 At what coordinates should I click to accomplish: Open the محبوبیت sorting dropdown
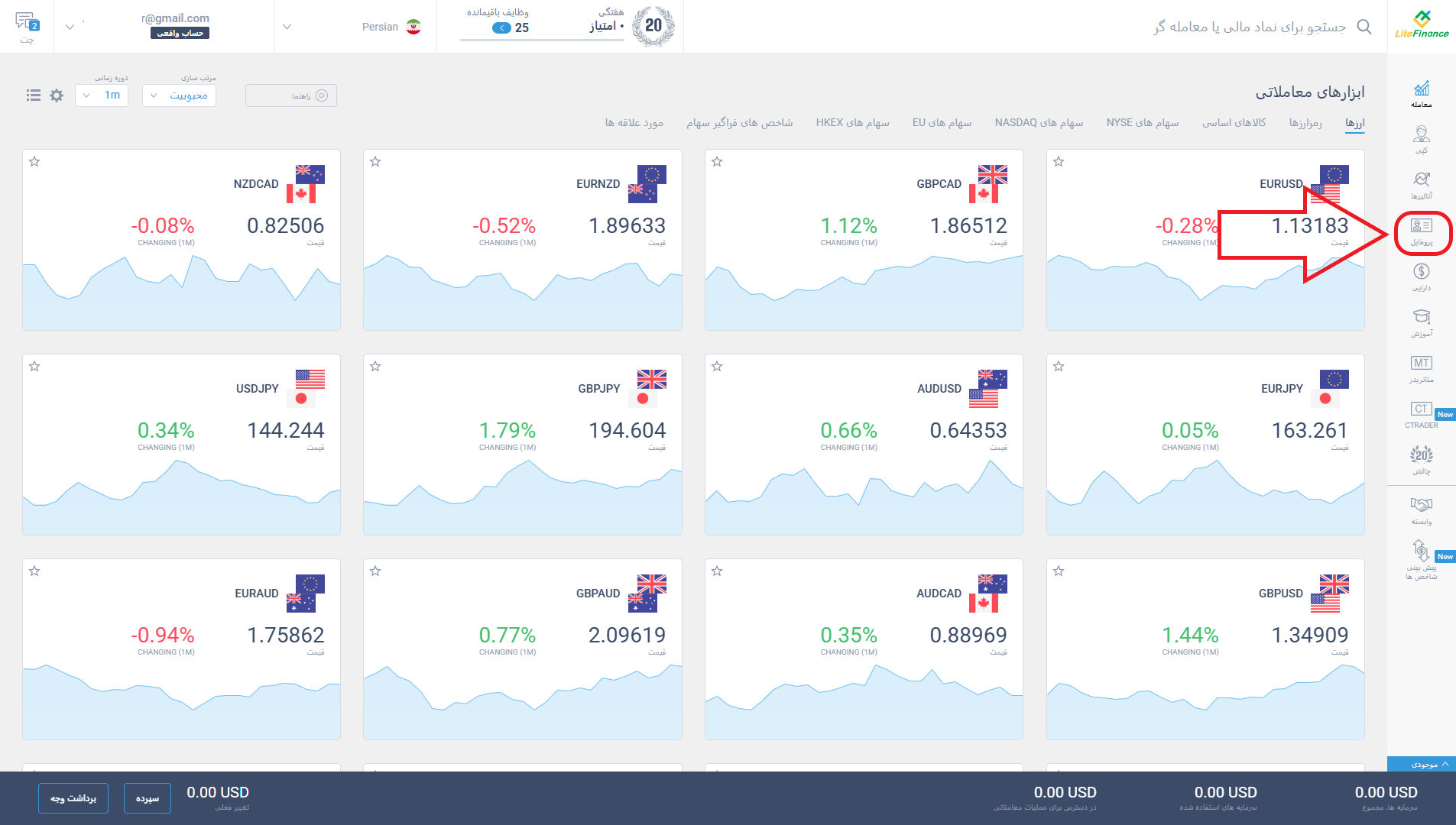179,95
